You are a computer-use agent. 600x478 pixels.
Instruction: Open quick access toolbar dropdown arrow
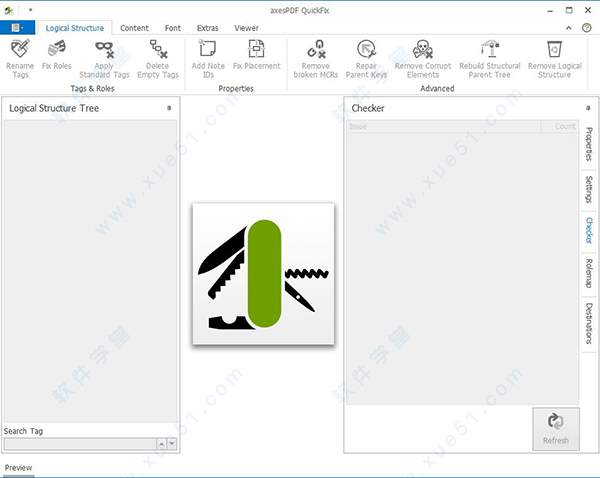pyautogui.click(x=30, y=10)
